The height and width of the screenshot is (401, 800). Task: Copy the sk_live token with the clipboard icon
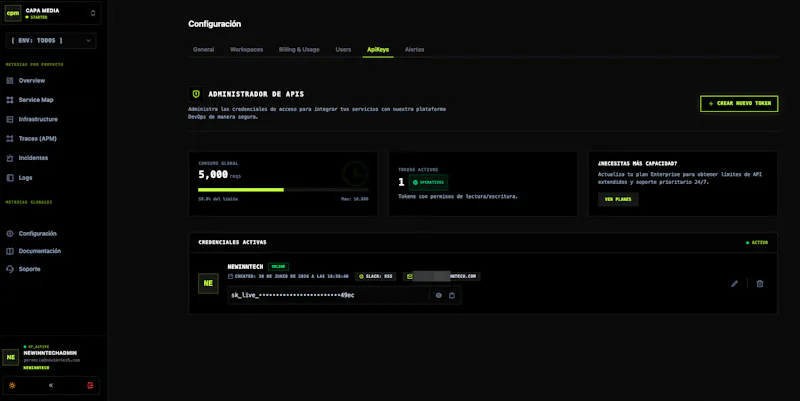coord(452,295)
